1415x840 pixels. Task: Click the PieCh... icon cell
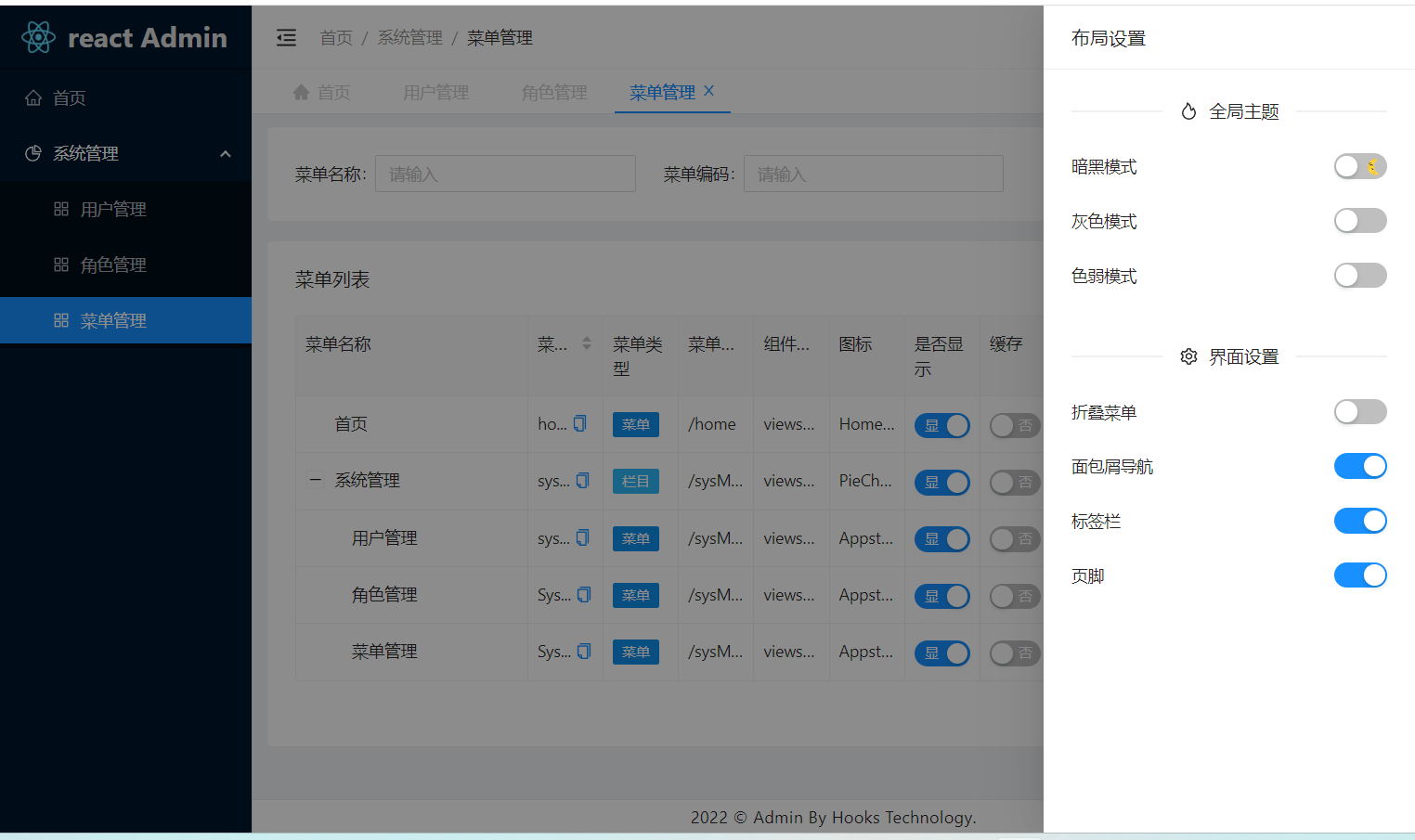coord(865,480)
